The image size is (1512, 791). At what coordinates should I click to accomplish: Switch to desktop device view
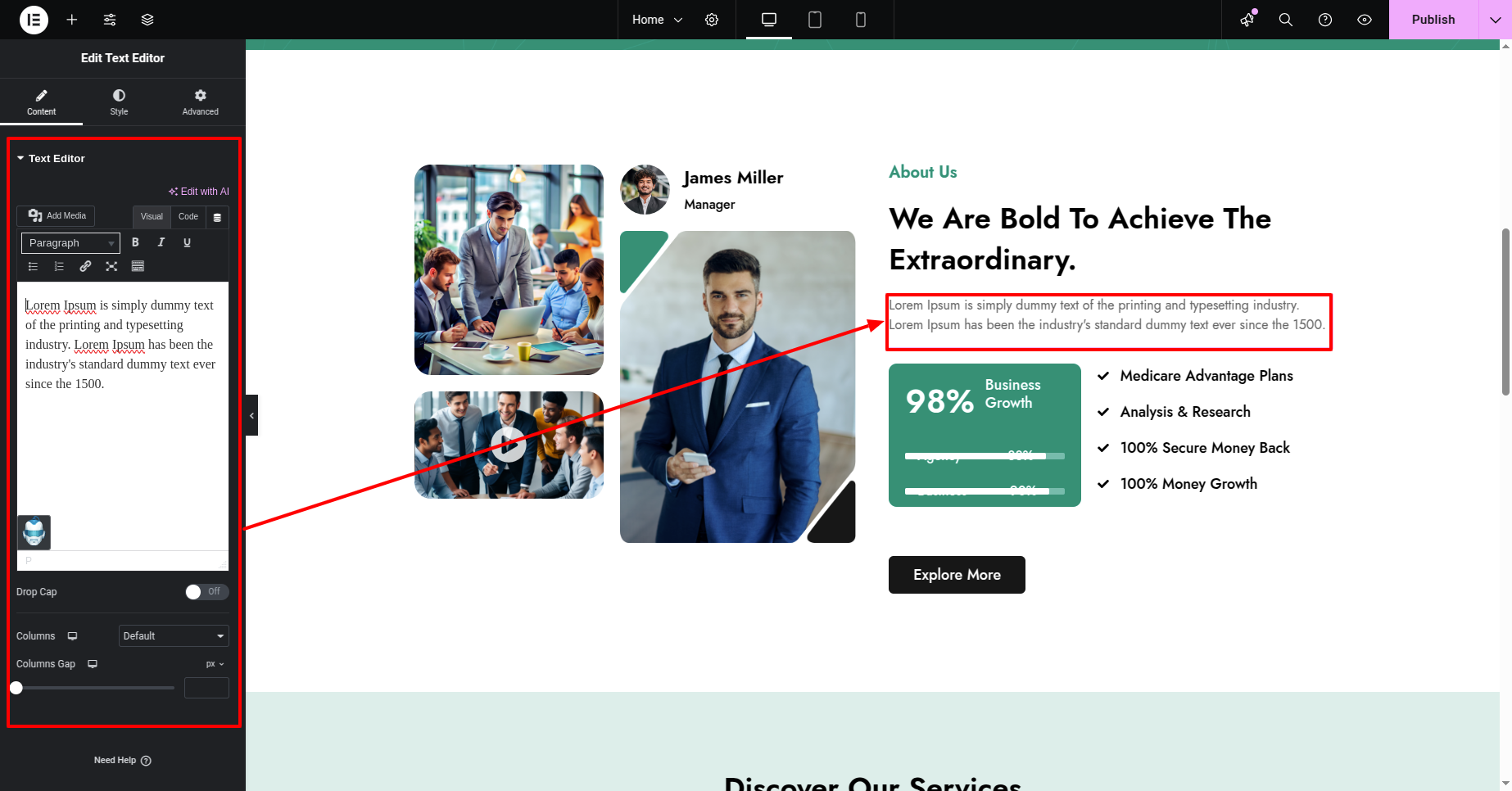769,20
